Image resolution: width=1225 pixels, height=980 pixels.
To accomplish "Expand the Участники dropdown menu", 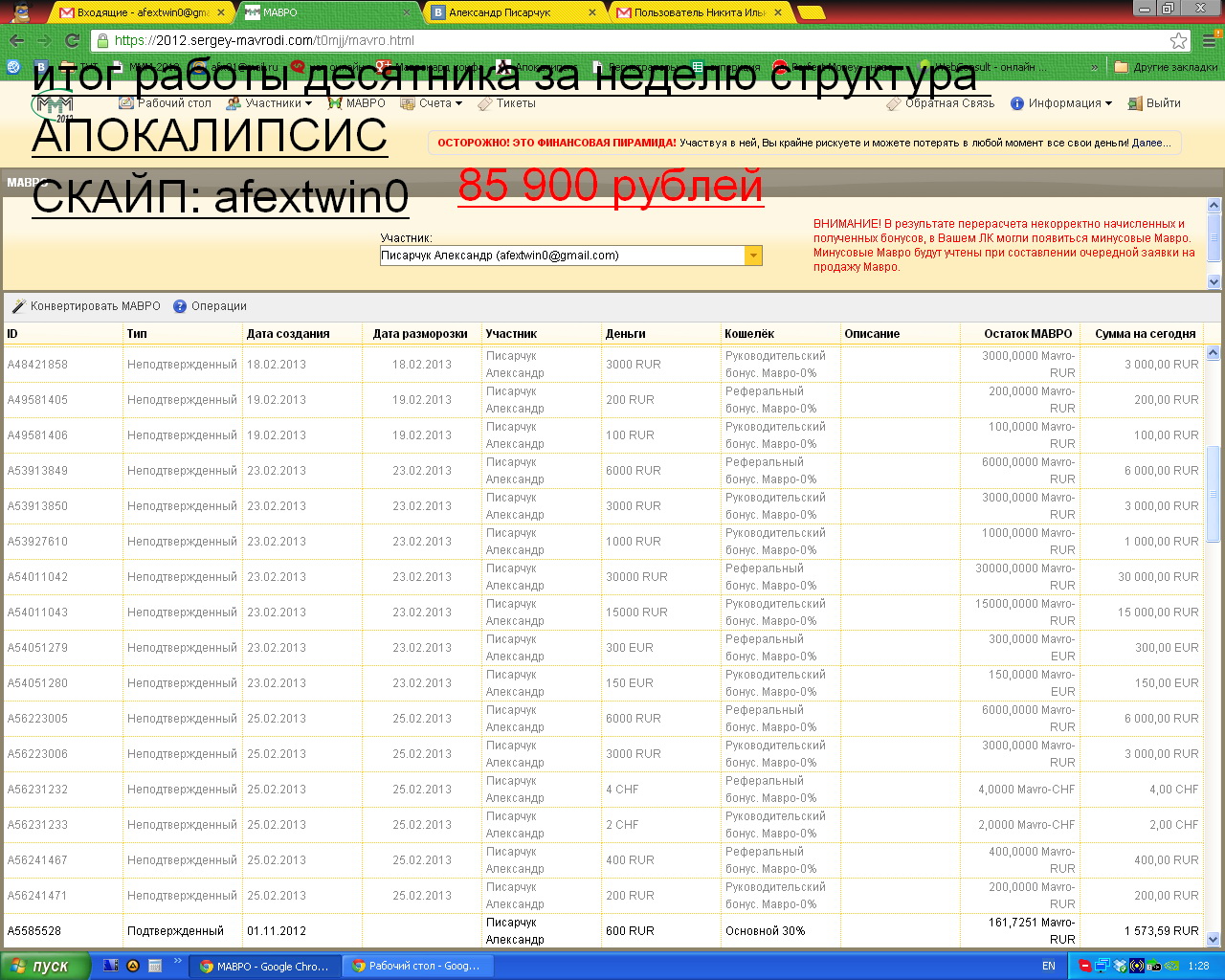I will 270,103.
